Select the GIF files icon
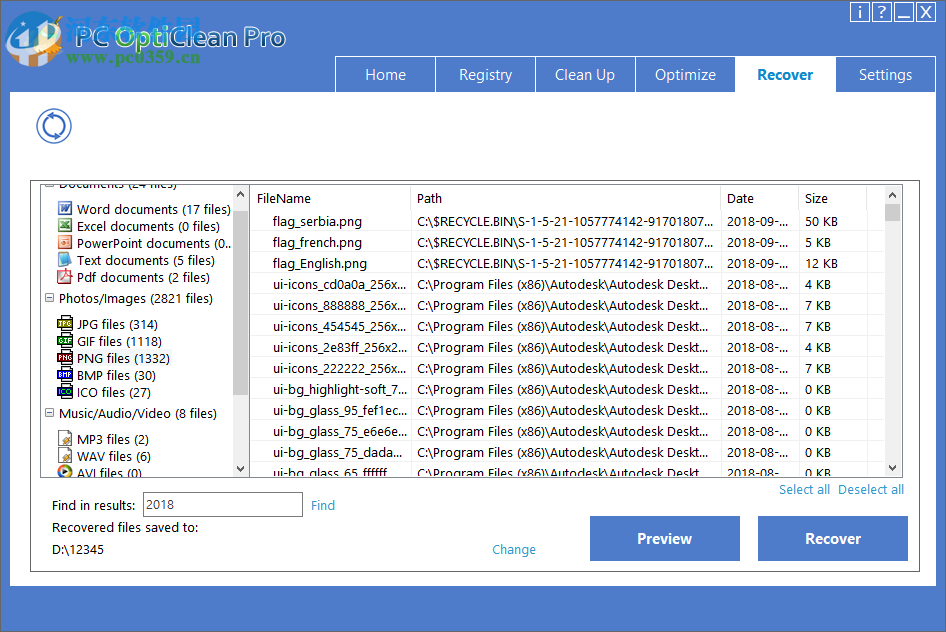946x632 pixels. pos(65,341)
